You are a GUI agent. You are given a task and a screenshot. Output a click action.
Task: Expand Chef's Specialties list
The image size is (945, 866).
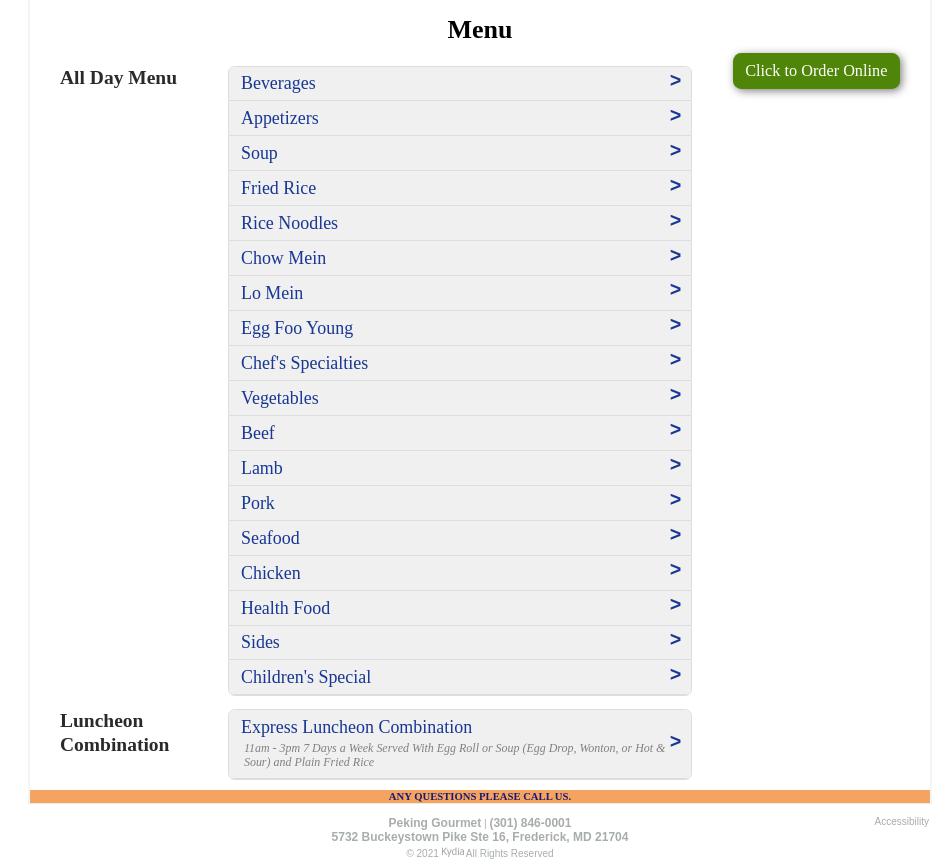pyautogui.click(x=304, y=363)
